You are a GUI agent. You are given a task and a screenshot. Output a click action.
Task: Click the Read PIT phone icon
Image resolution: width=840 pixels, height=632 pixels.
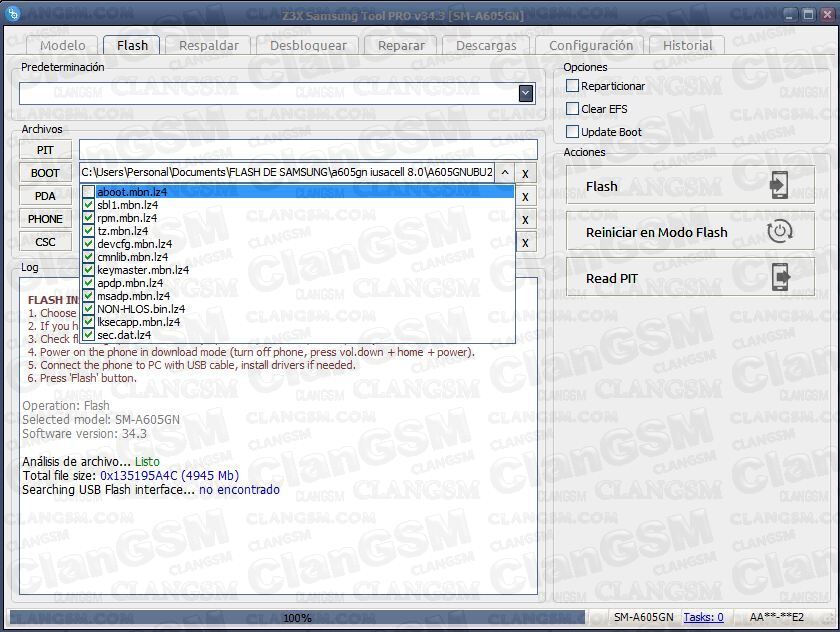tap(781, 277)
